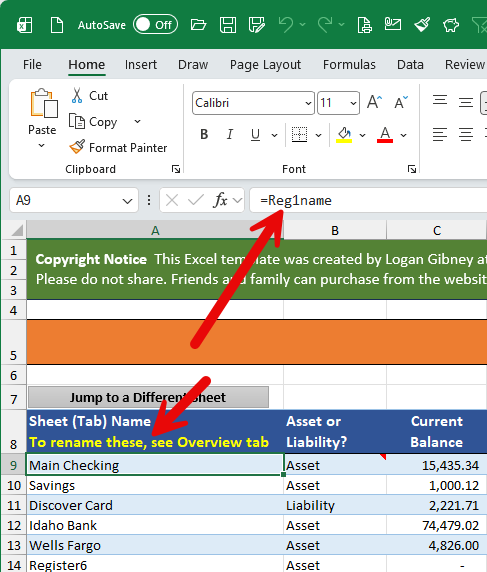This screenshot has width=487, height=572.
Task: Copy the selected cell
Action: pos(93,122)
